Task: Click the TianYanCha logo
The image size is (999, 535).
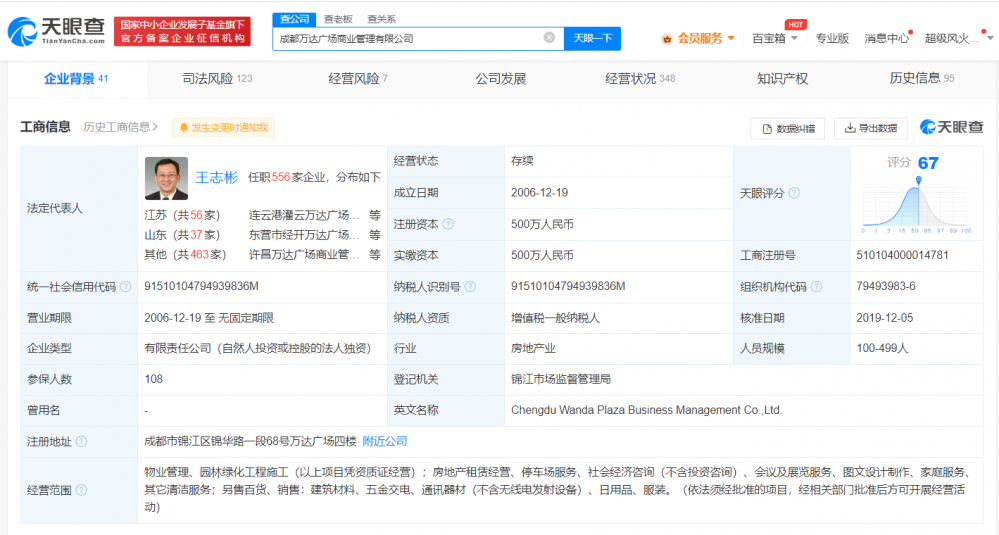Action: [x=55, y=31]
